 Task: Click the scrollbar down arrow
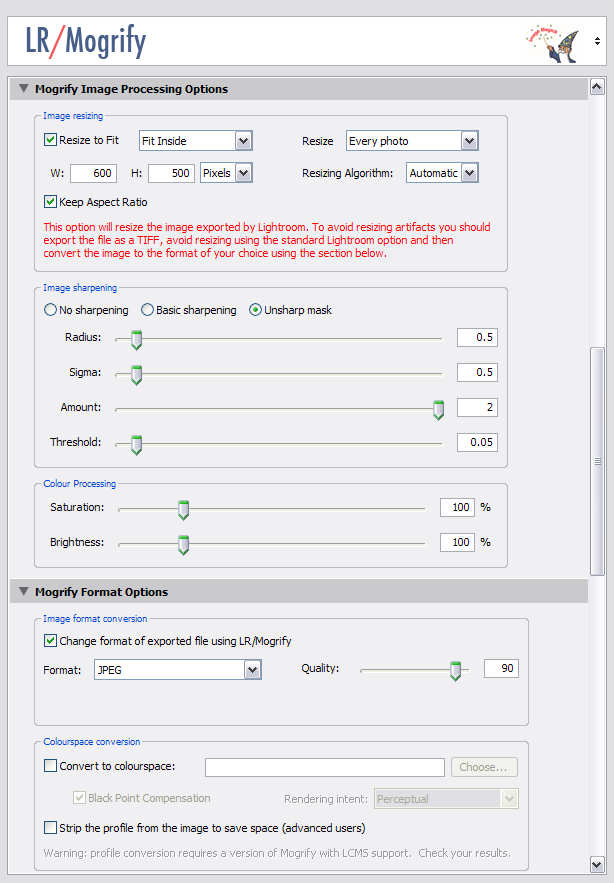[x=597, y=864]
